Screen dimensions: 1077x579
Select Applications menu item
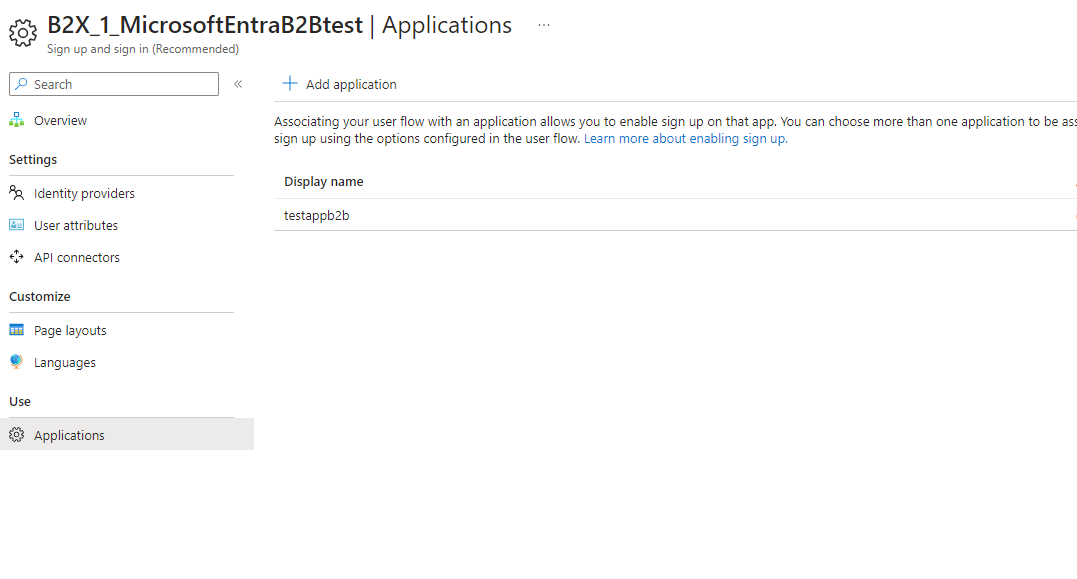click(x=127, y=435)
